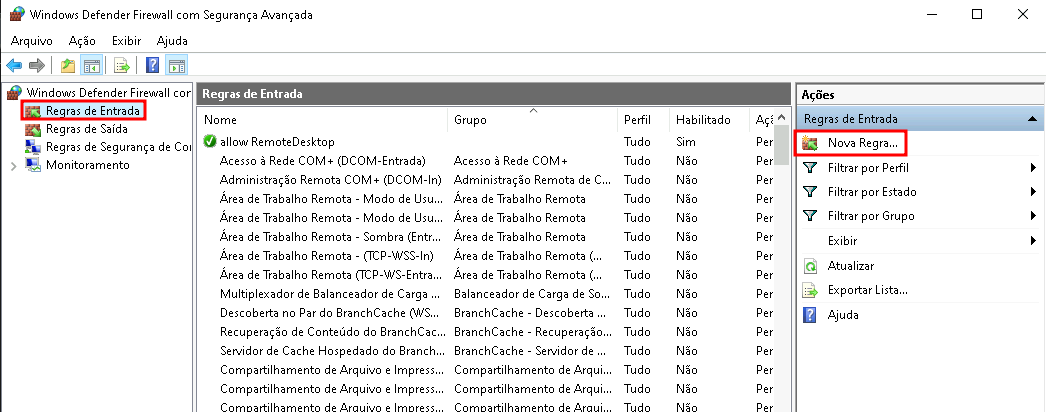
Task: Select Descoberta no Par do BranchCache rule
Action: (330, 313)
